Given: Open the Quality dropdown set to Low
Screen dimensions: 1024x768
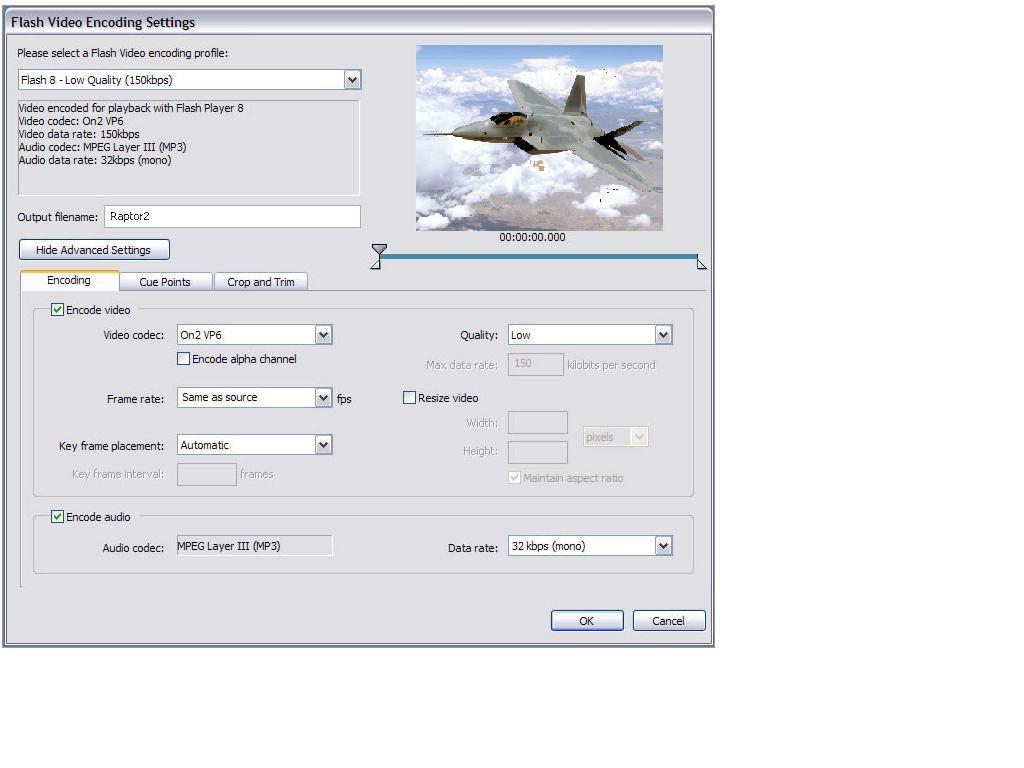Looking at the screenshot, I should (663, 335).
